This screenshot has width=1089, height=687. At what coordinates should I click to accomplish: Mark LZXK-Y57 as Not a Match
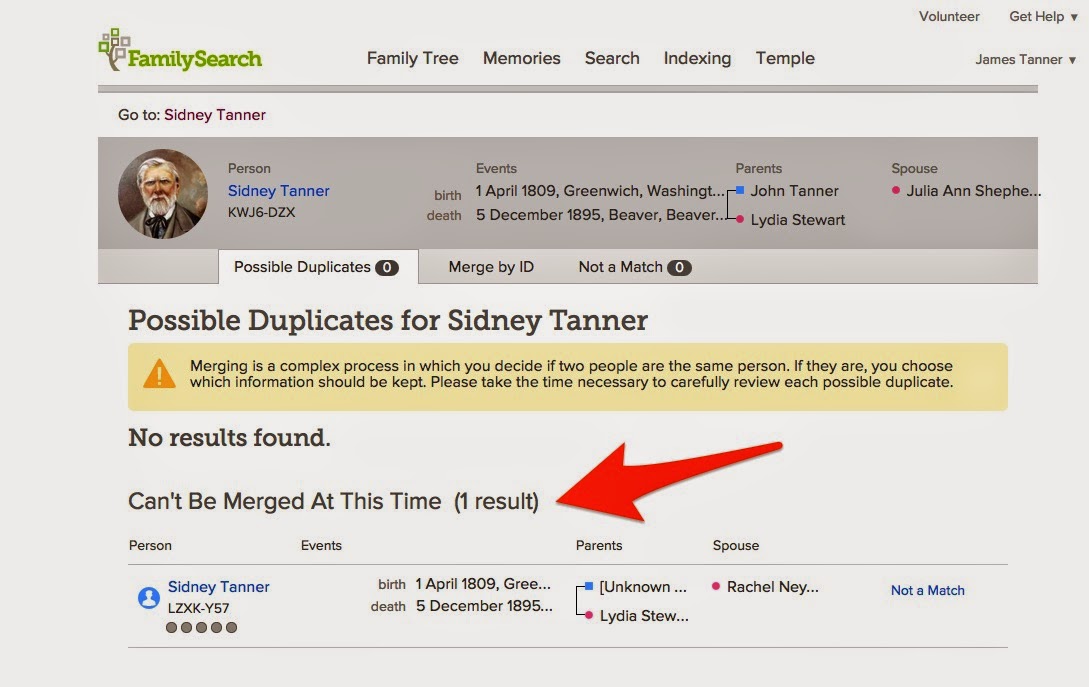point(928,590)
